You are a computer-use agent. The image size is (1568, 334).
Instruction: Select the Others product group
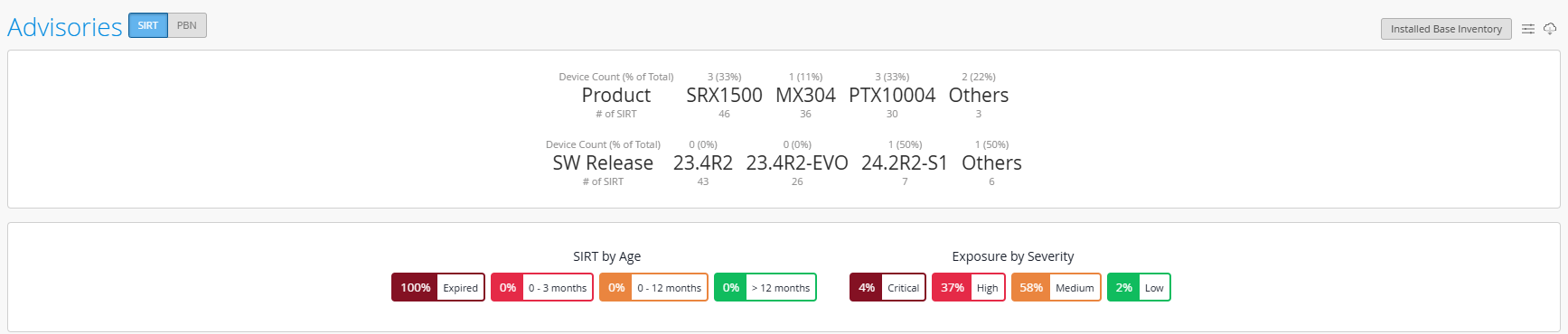click(x=979, y=95)
